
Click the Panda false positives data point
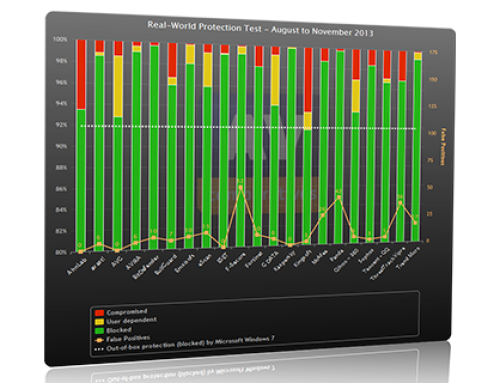339,197
